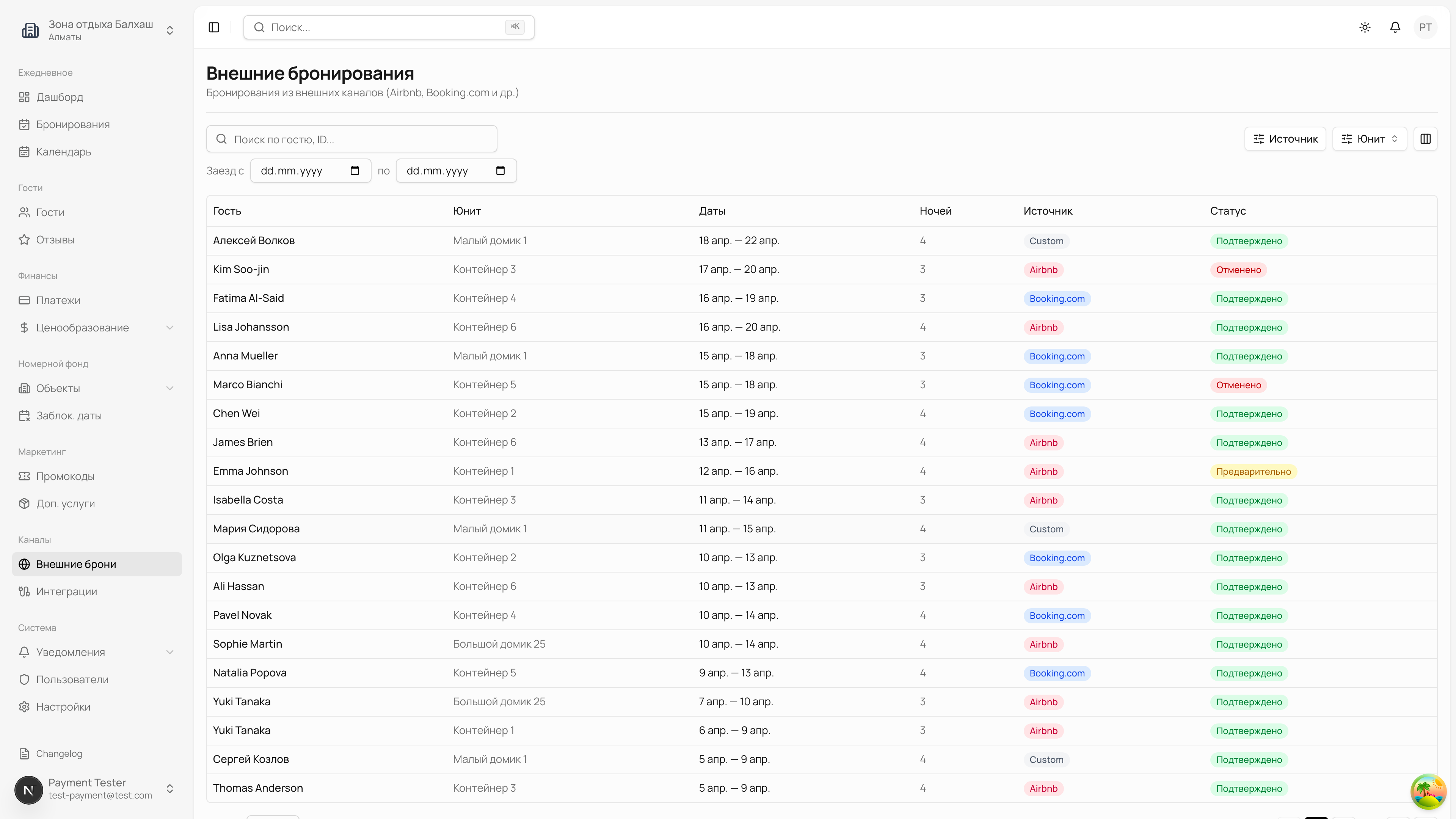Open Интеграции in sidebar
The width and height of the screenshot is (1456, 819).
coord(66,592)
